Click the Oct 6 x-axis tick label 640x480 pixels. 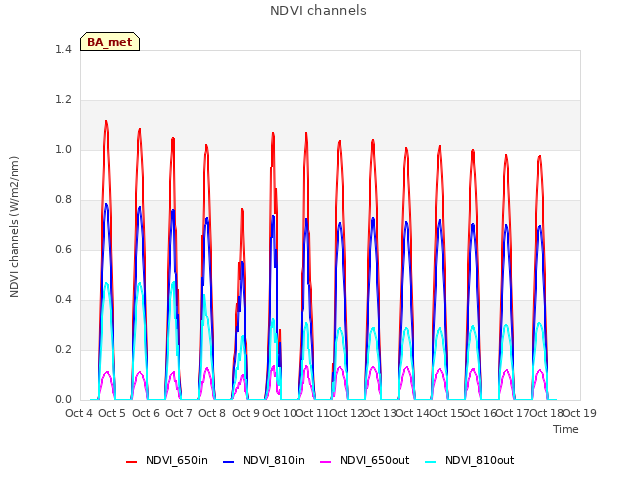[x=146, y=413]
